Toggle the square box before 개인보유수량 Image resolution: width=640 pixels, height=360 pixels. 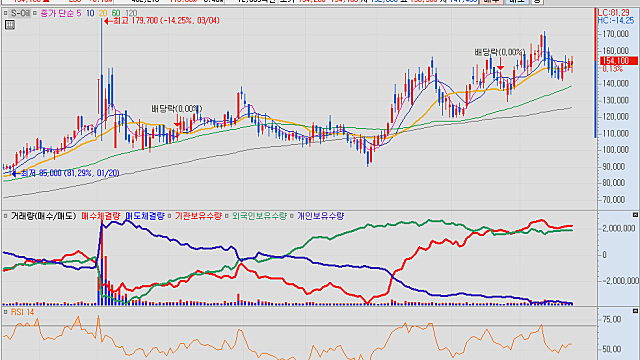coord(292,216)
